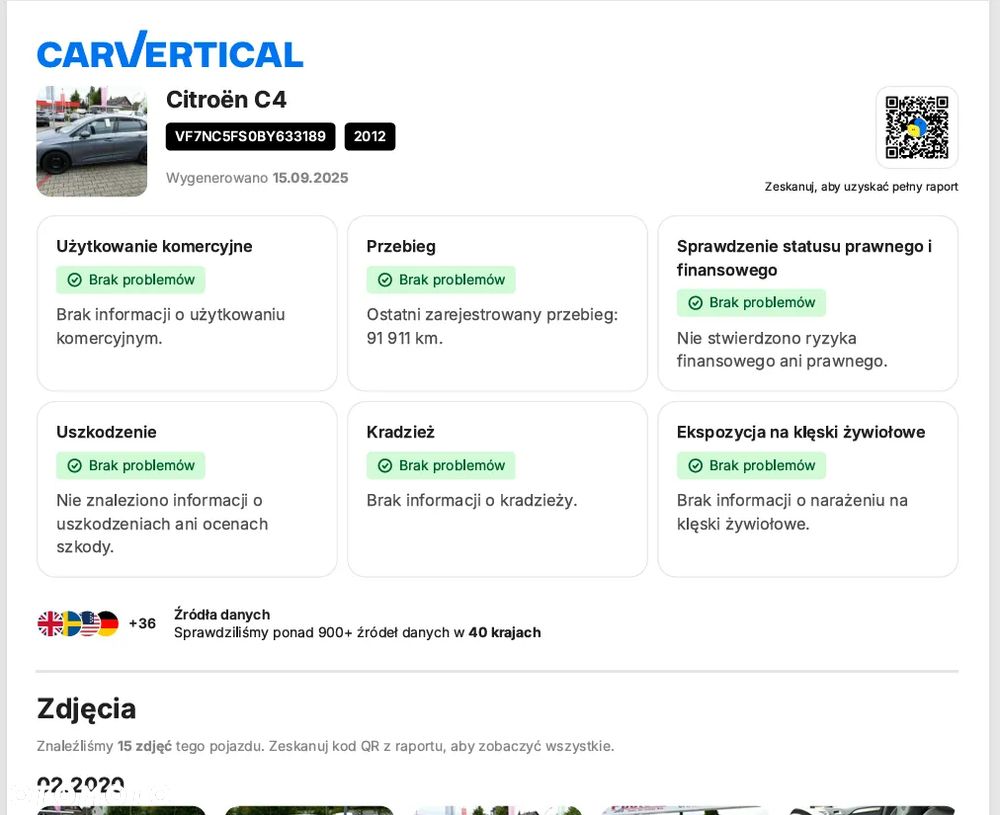1000x815 pixels.
Task: Select the VIN badge VF7NC5FS0BY633189
Action: 250,136
